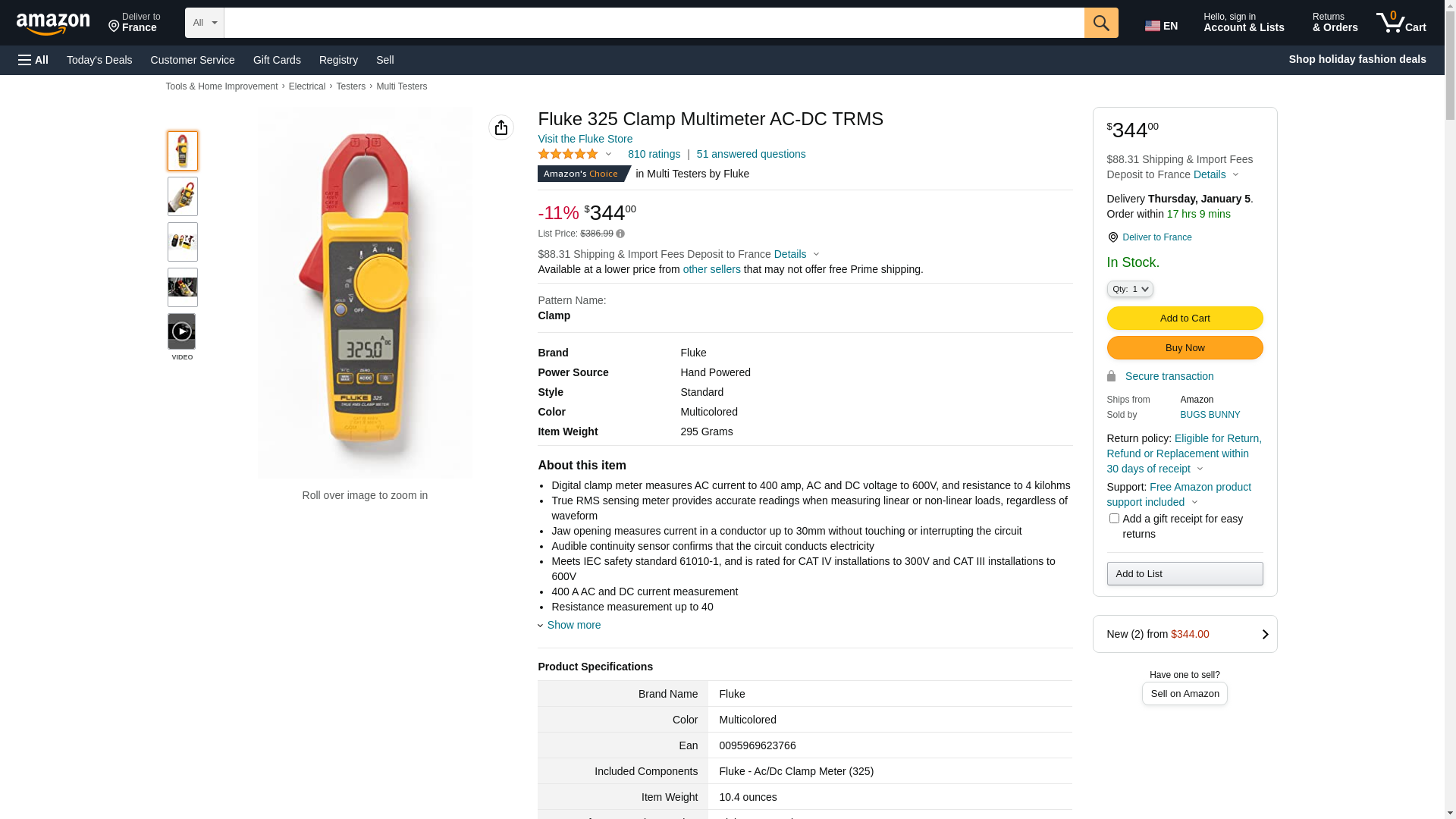Click the Add to Cart button

coord(1185,318)
